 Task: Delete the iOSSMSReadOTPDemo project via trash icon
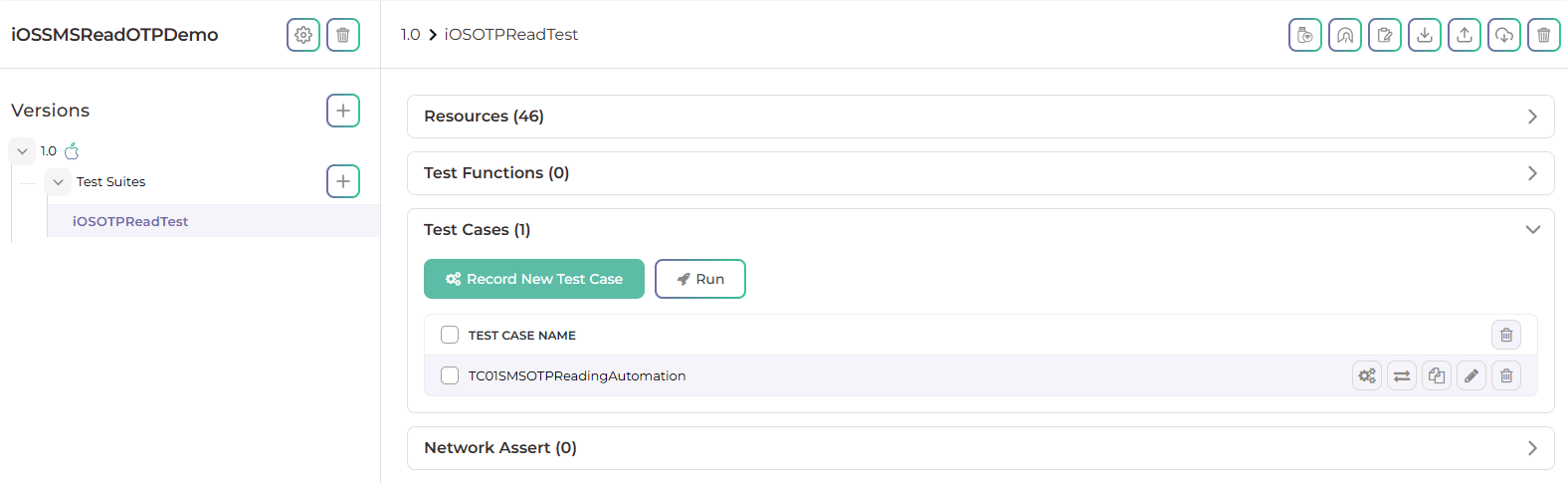tap(343, 35)
